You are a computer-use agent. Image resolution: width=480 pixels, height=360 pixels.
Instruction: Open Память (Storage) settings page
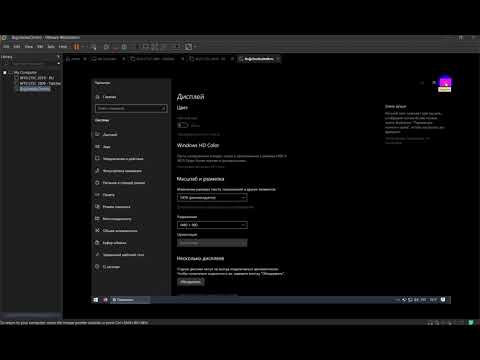tap(131, 195)
